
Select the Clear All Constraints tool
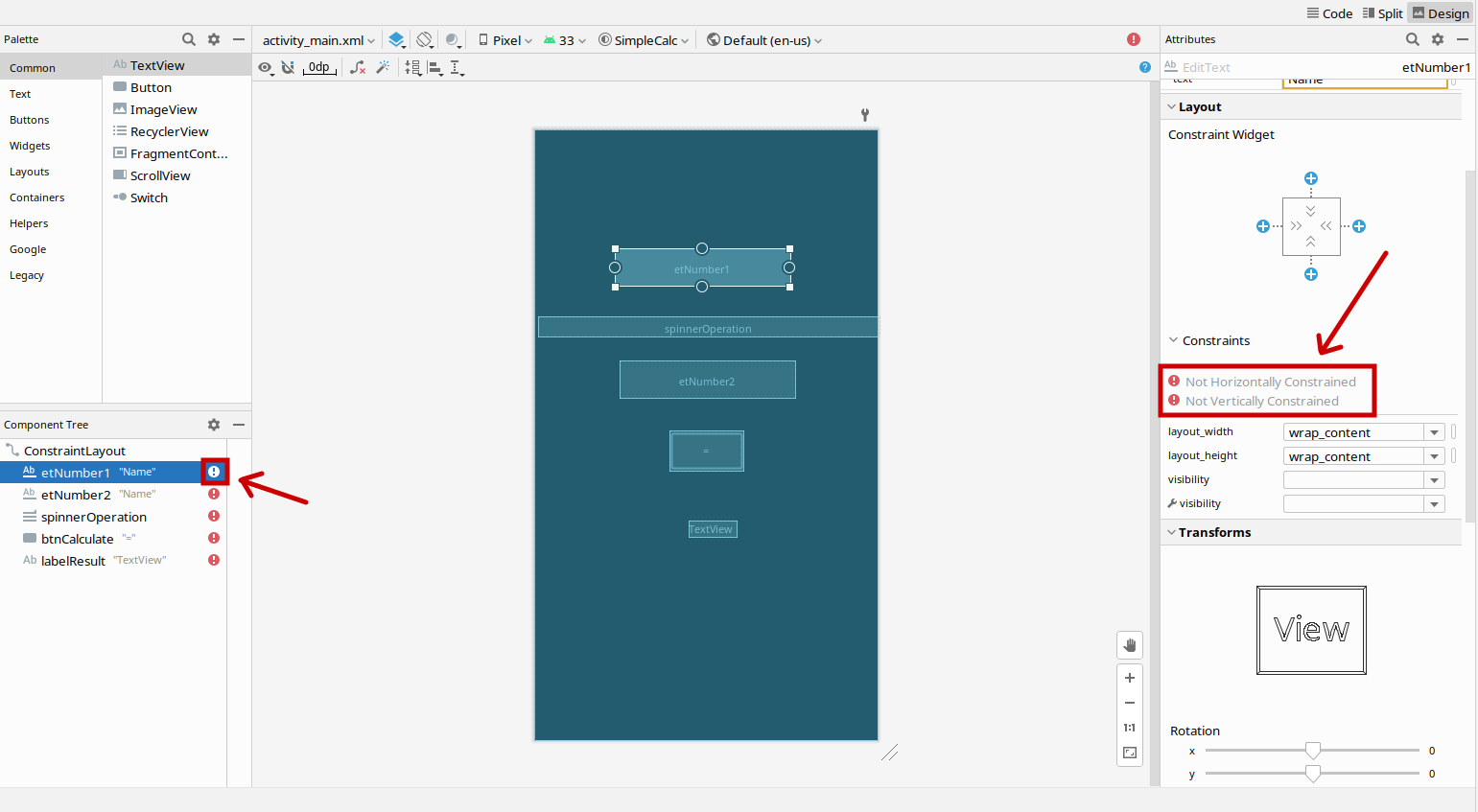357,67
